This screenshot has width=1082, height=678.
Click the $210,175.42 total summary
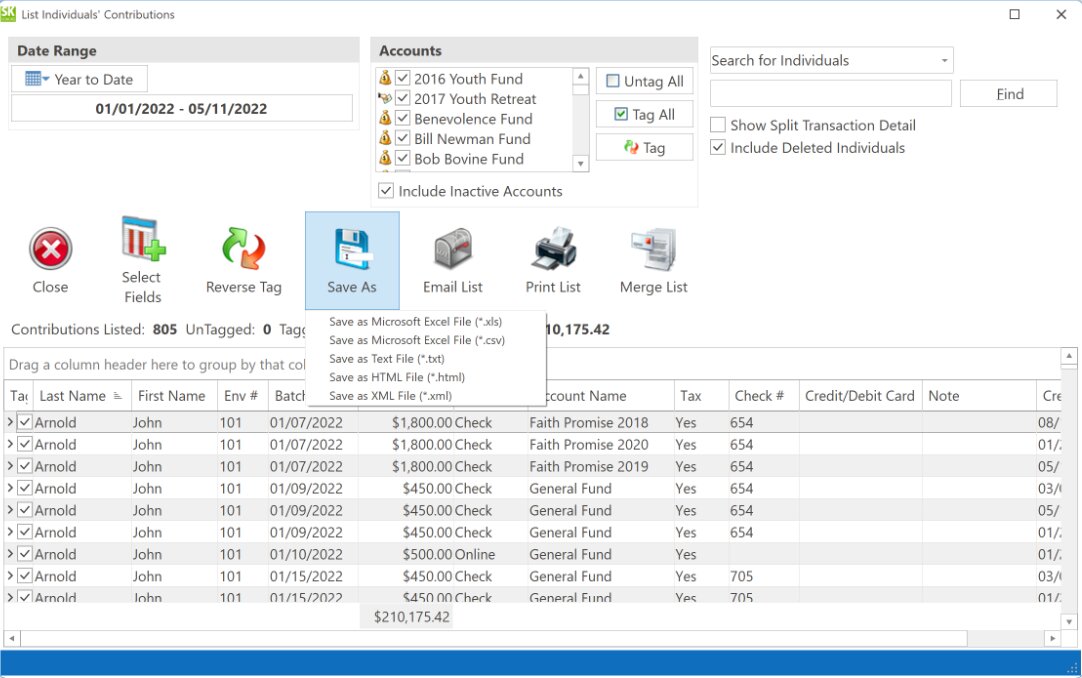click(x=406, y=617)
